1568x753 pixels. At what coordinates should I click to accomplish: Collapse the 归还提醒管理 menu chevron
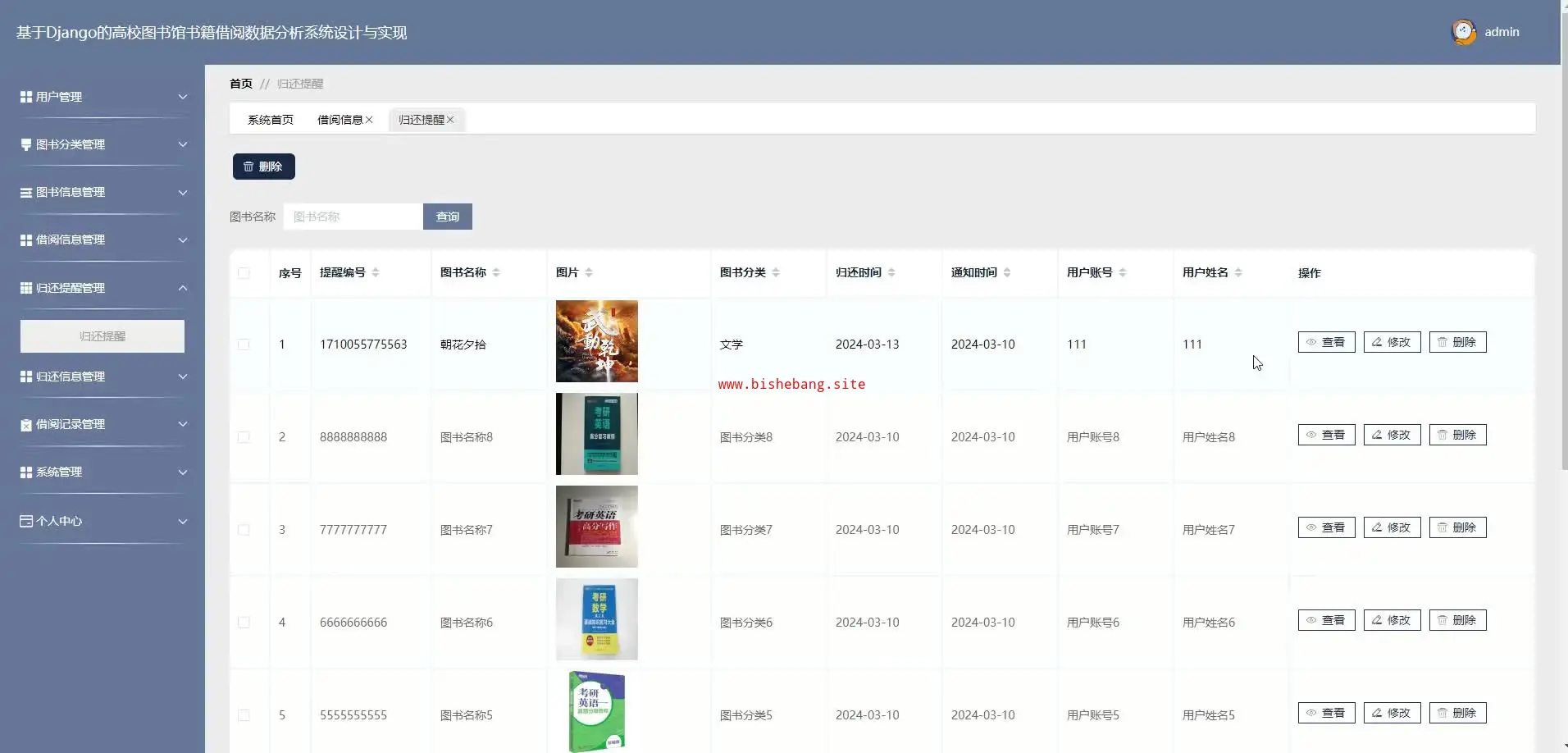tap(183, 288)
